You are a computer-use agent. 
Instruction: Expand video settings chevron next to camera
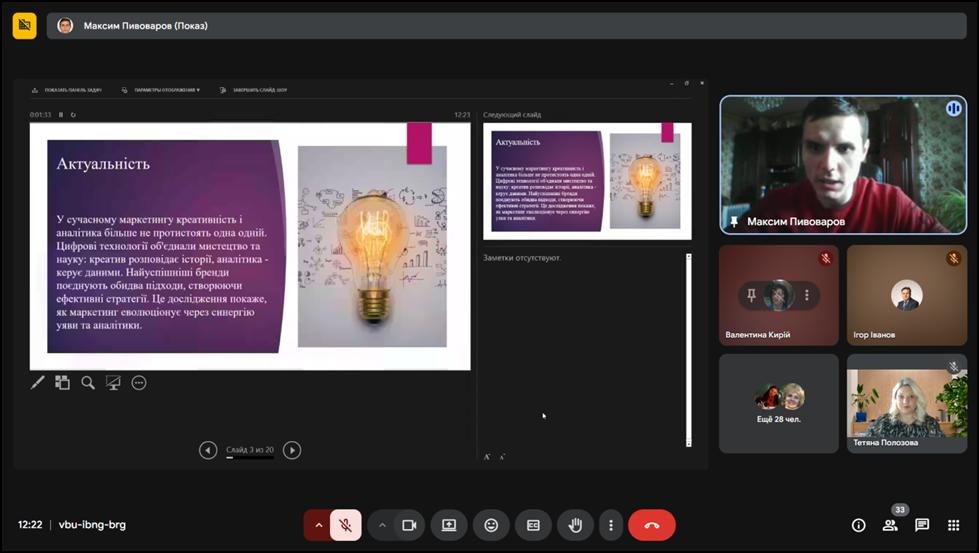coord(382,525)
